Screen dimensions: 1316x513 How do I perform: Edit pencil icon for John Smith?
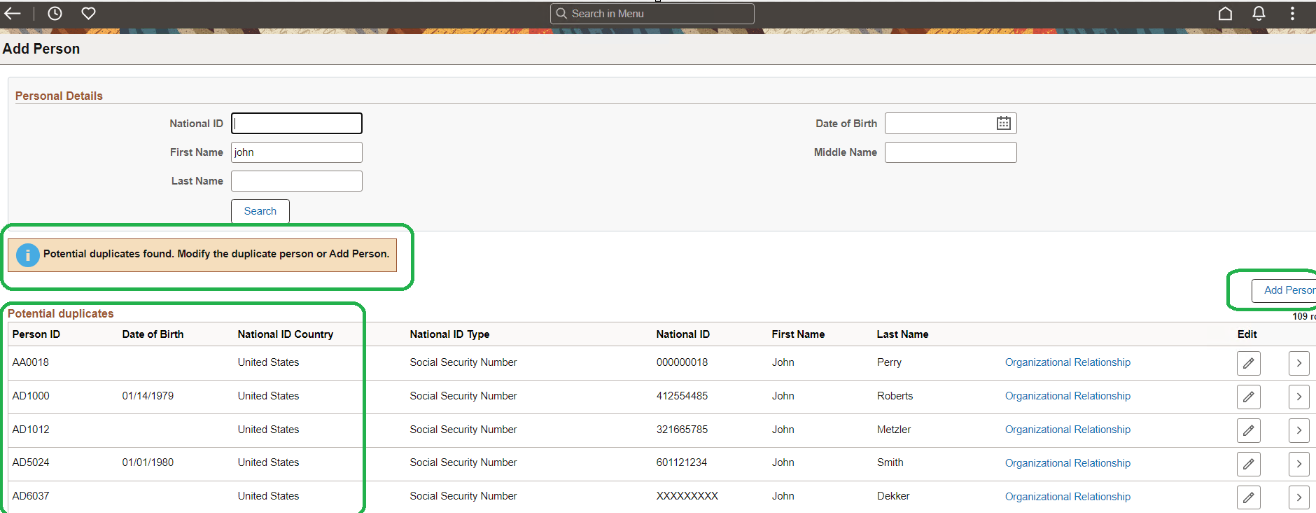coord(1248,463)
